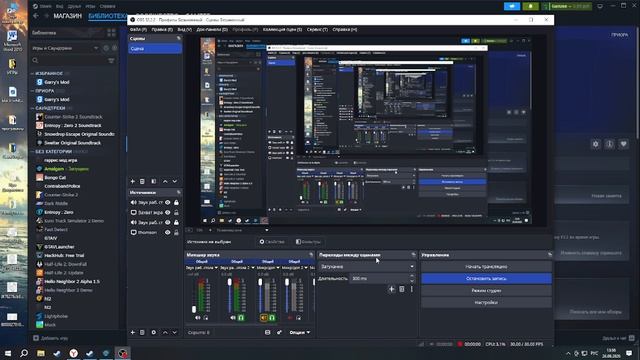The image size is (640, 360).
Task: Mute the 'Звук раб. стола 2' mixer channel
Action: pyautogui.click(x=233, y=318)
